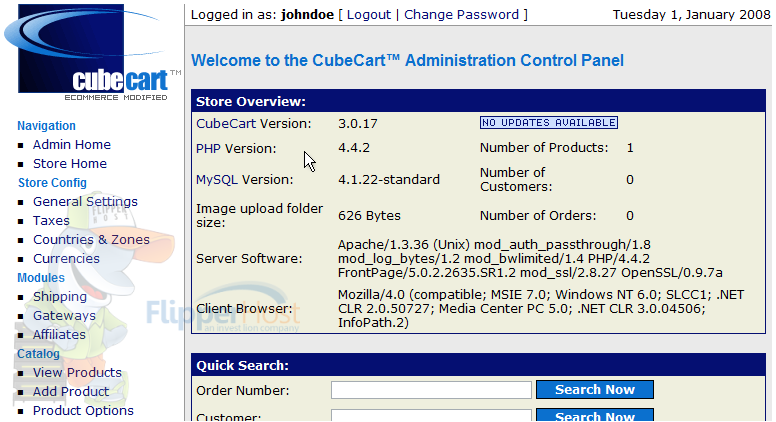The image size is (776, 422).
Task: Open the Shipping modules link
Action: 60,297
